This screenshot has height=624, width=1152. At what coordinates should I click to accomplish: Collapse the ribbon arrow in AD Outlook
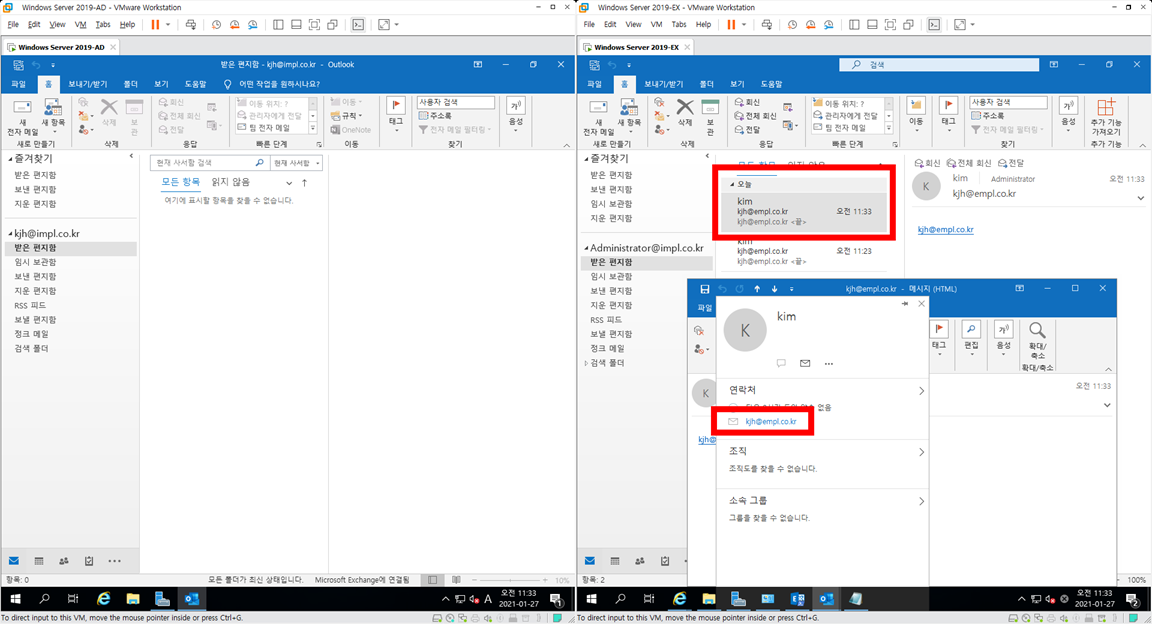point(566,146)
